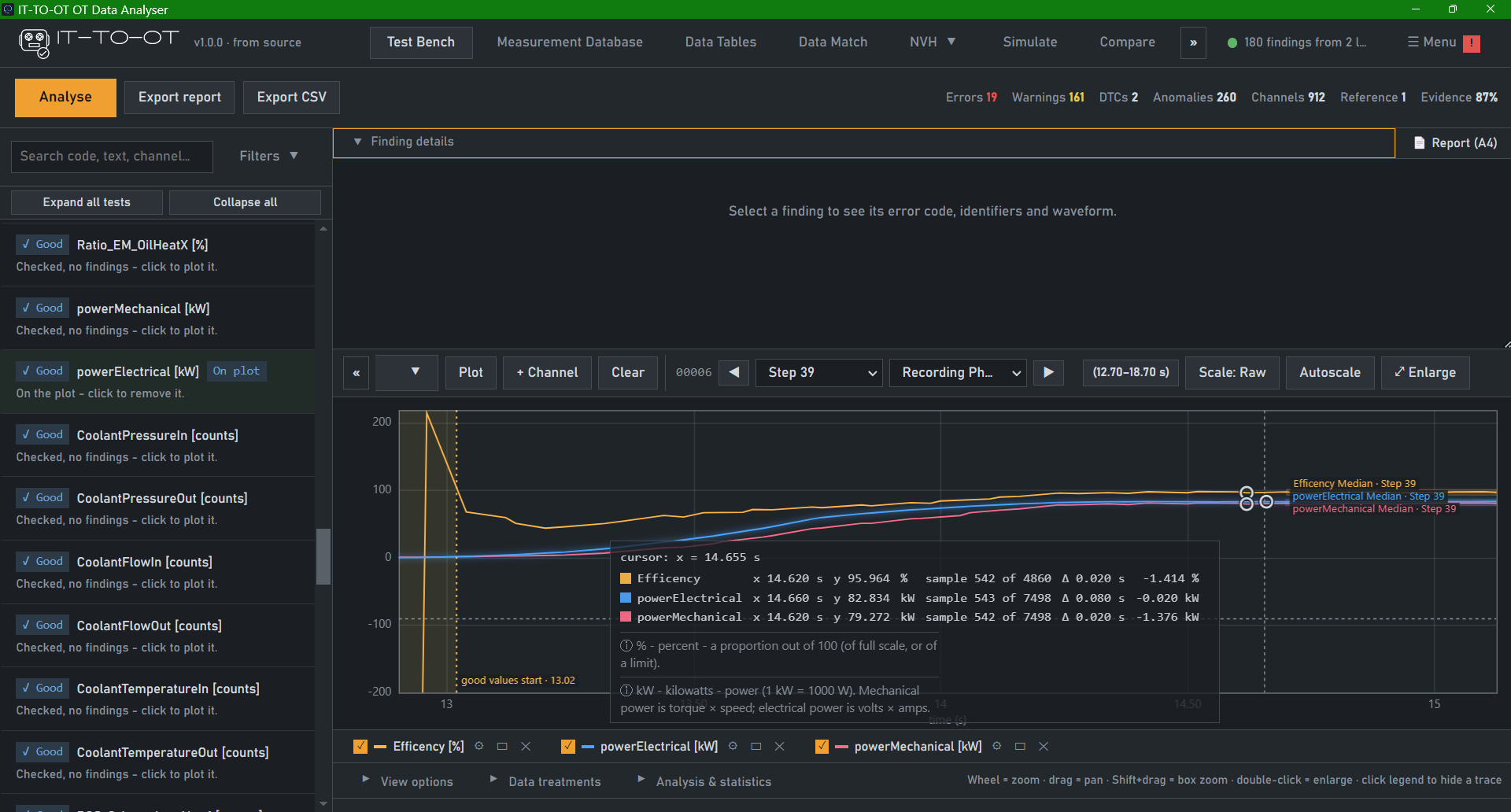Expand Analysis & statistics
This screenshot has width=1511, height=812.
(x=704, y=781)
